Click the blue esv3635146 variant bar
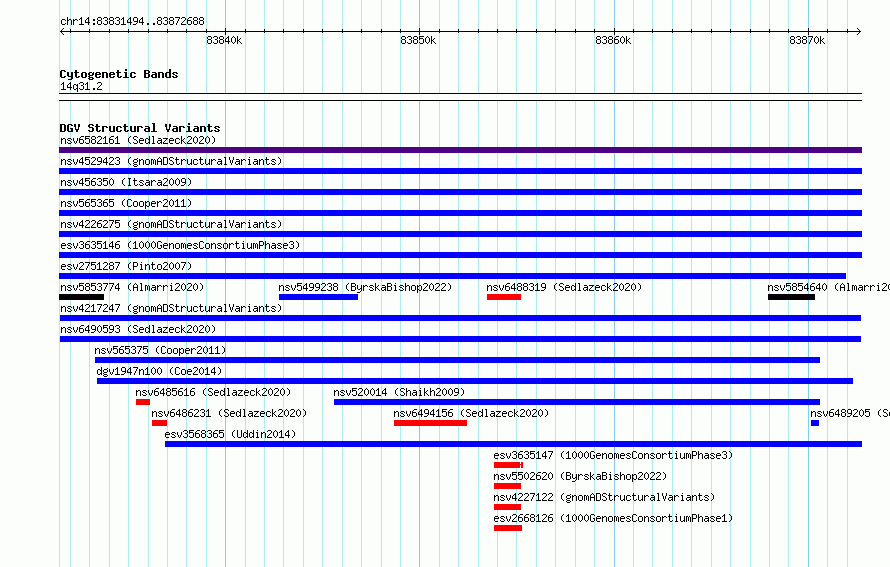This screenshot has width=890, height=567. point(460,255)
